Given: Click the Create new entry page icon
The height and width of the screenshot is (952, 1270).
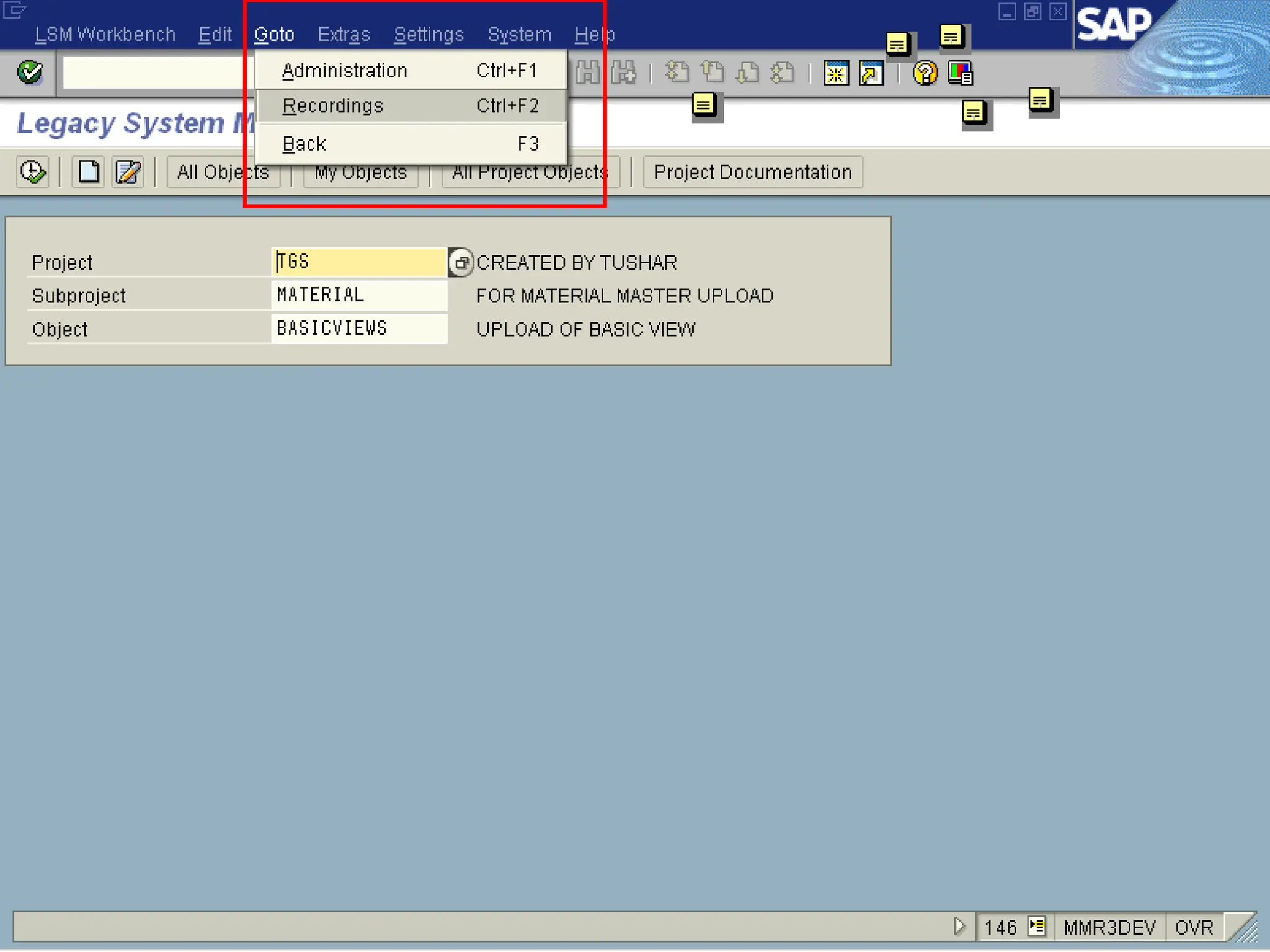Looking at the screenshot, I should click(88, 172).
